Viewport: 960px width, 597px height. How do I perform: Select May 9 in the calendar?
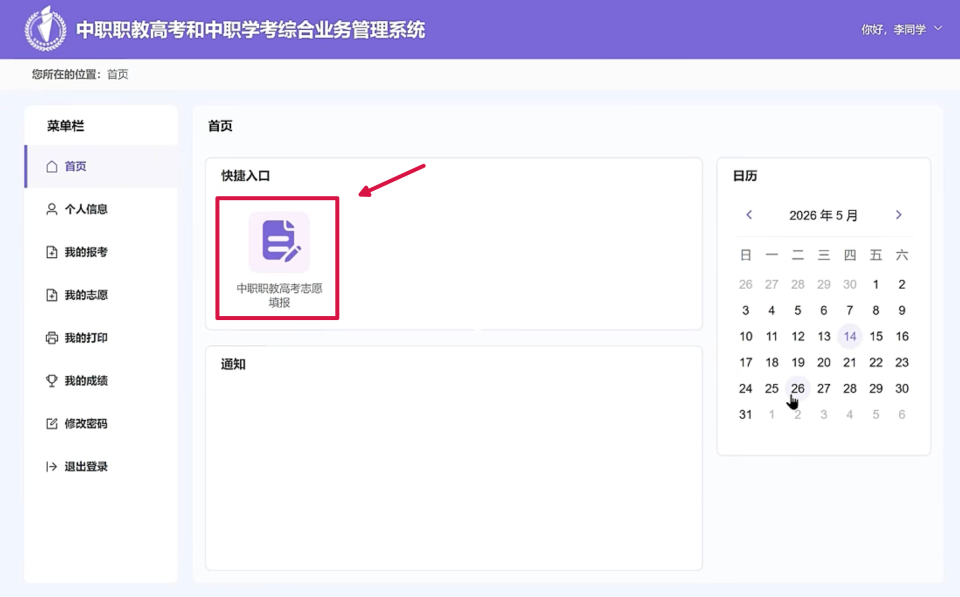(x=902, y=310)
